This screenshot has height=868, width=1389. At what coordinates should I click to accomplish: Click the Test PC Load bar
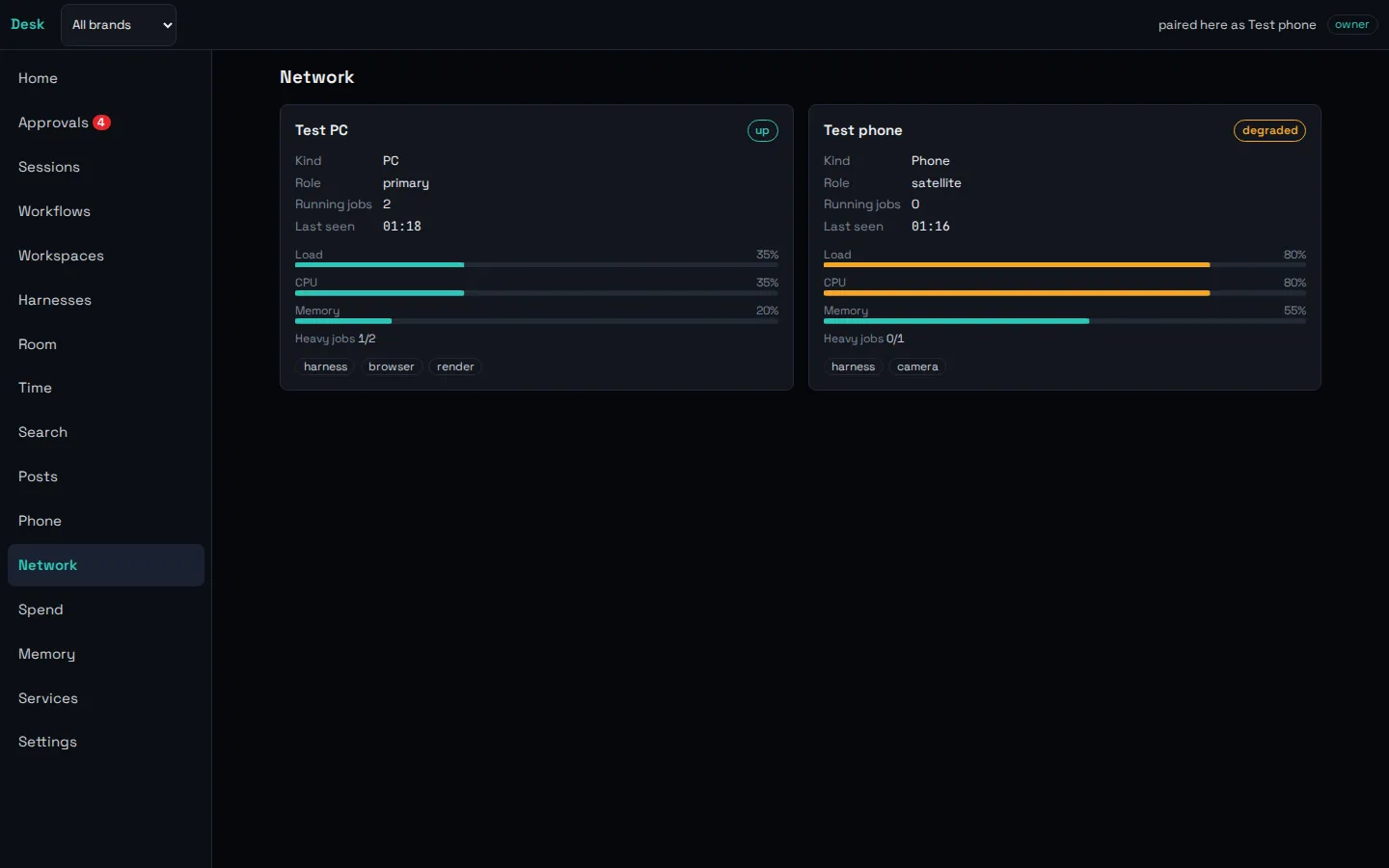pyautogui.click(x=536, y=264)
